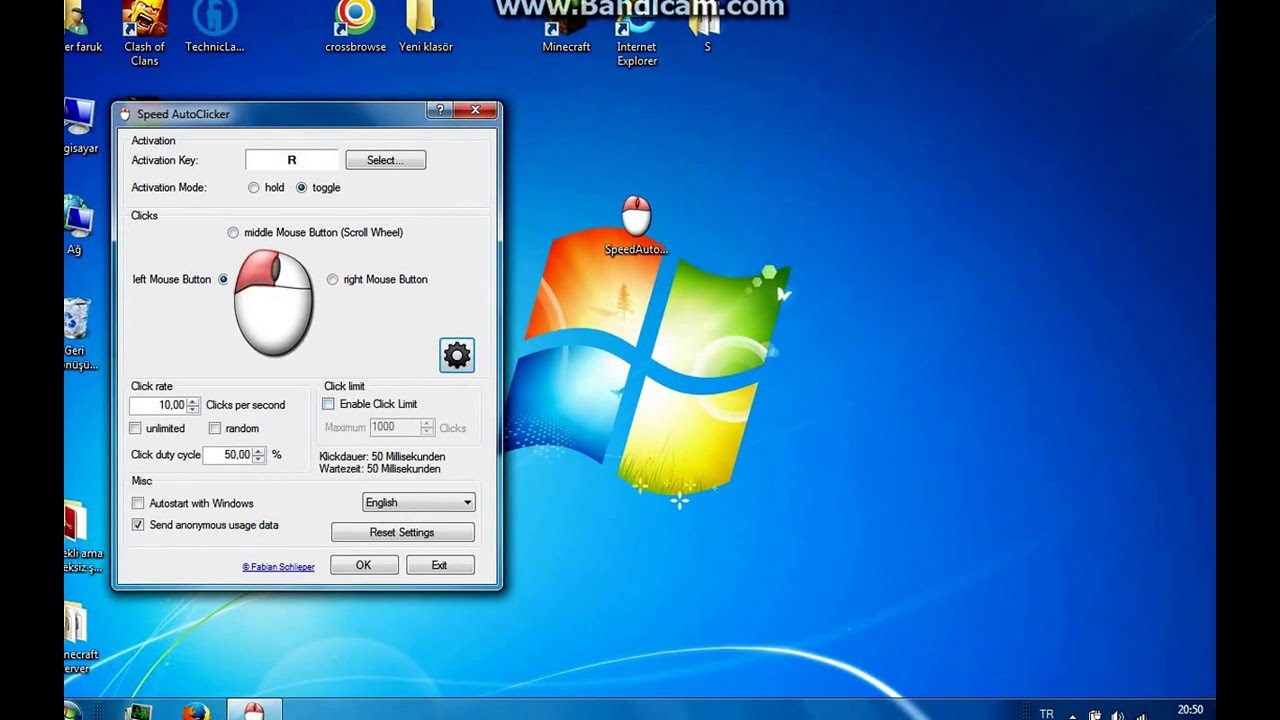Show hidden tray icons arrow
Viewport: 1280px width, 720px height.
click(x=1072, y=715)
